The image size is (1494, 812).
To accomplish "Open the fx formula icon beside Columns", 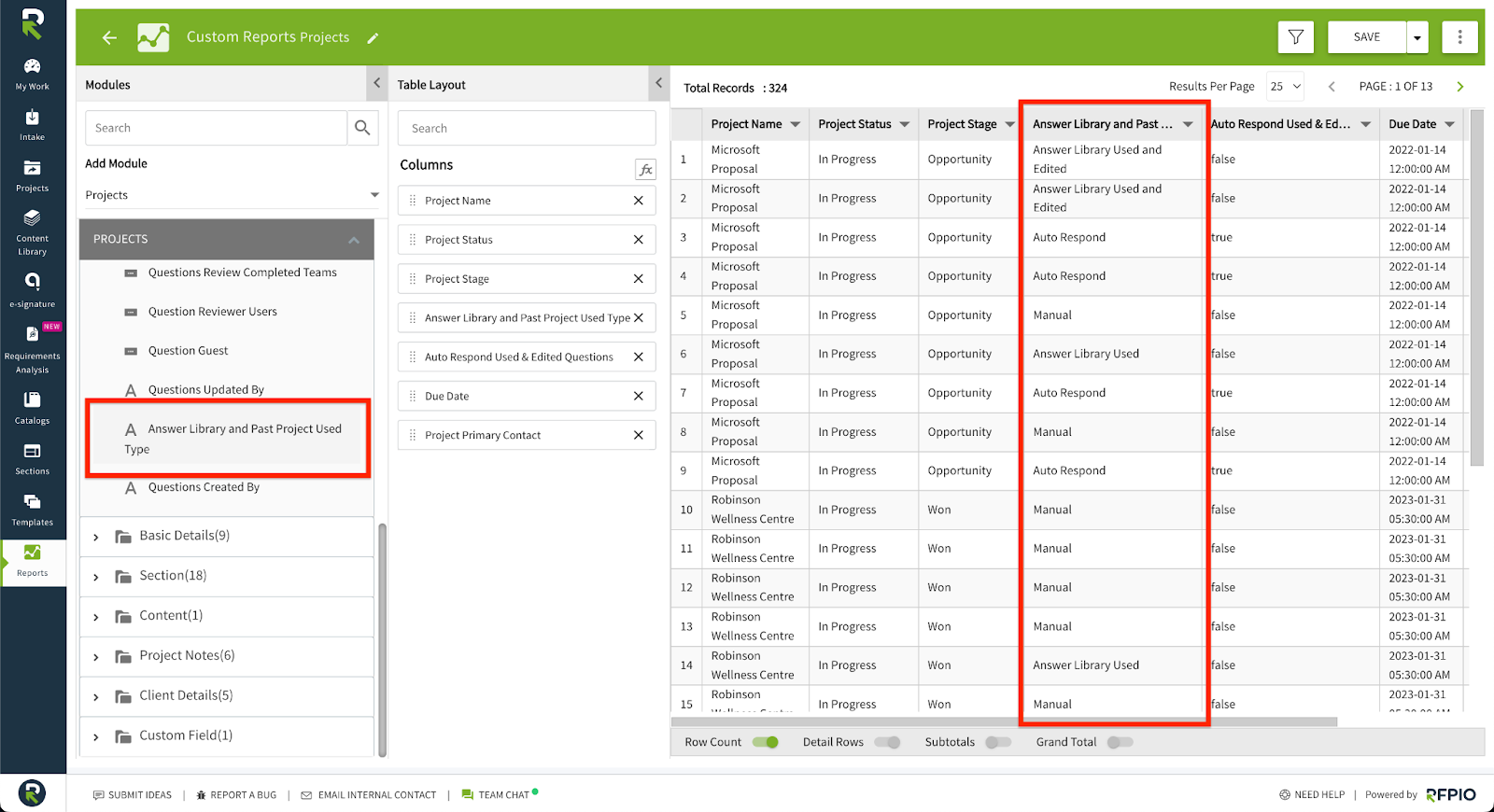I will point(645,169).
